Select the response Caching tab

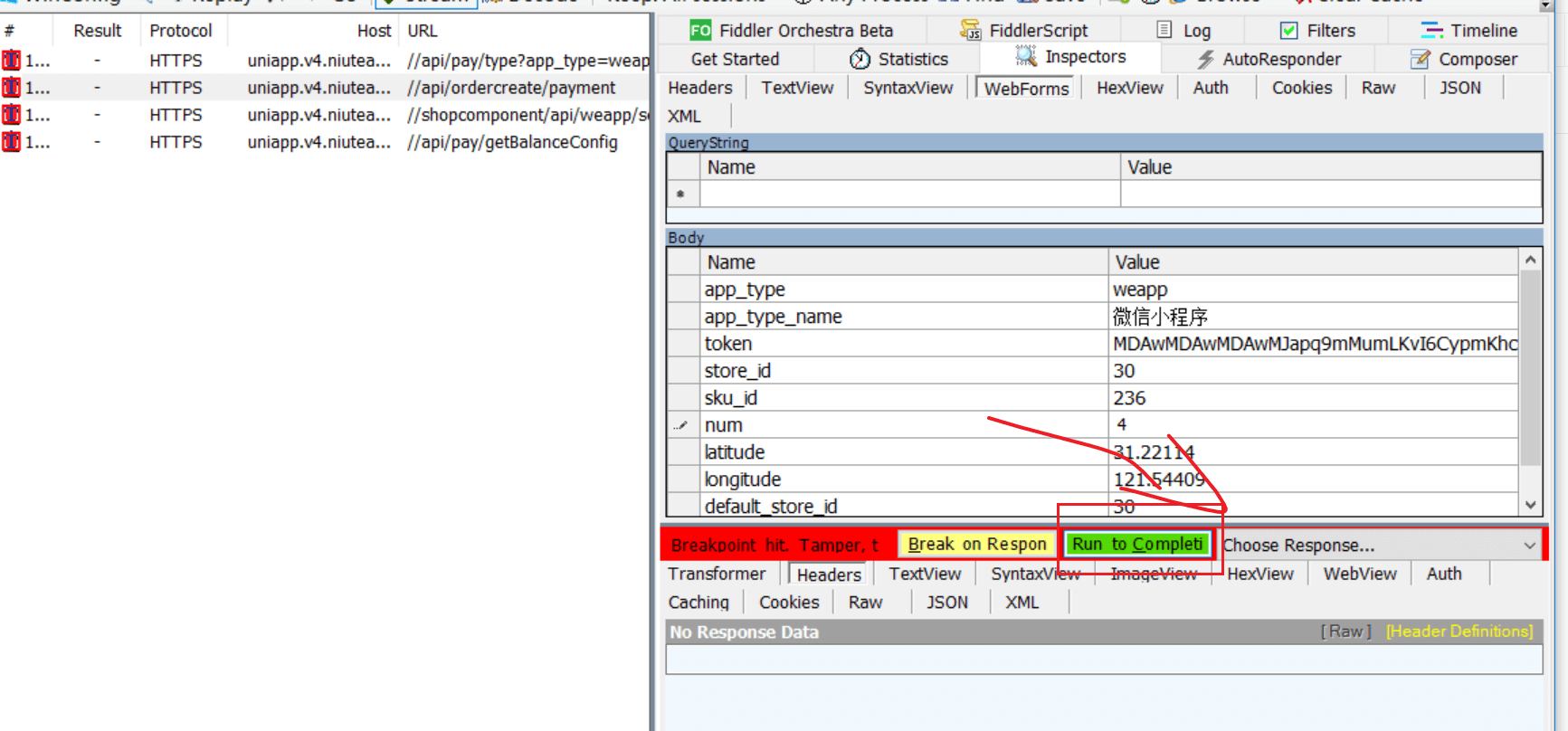698,603
